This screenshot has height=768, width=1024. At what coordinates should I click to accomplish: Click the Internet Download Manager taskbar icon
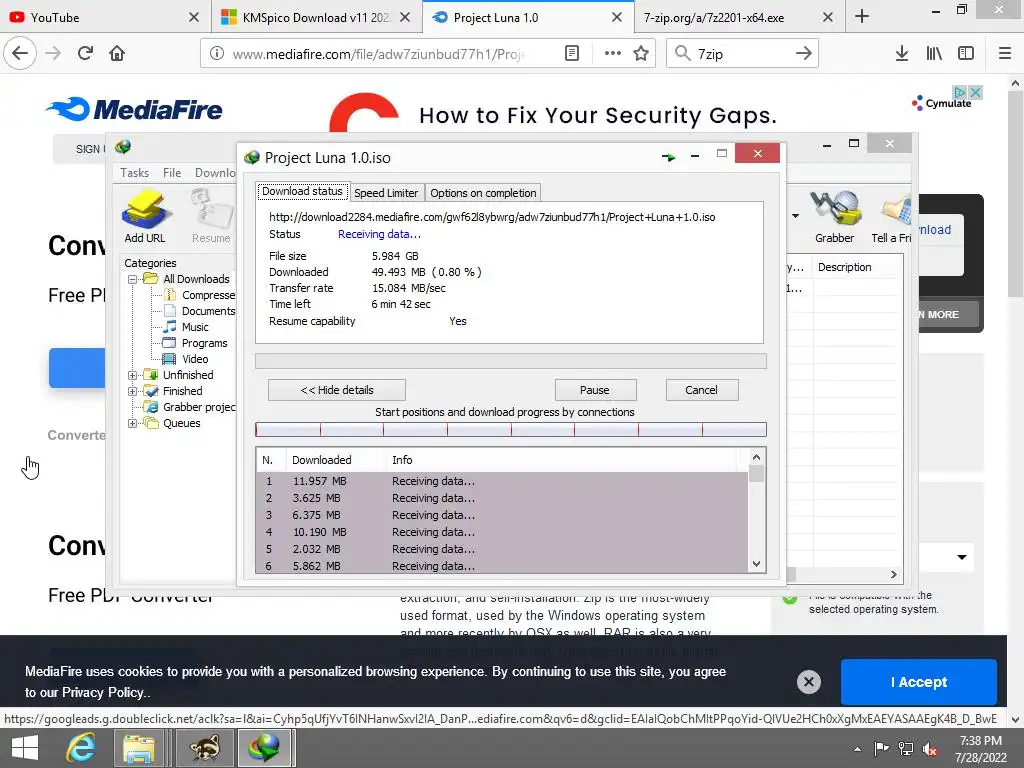263,748
